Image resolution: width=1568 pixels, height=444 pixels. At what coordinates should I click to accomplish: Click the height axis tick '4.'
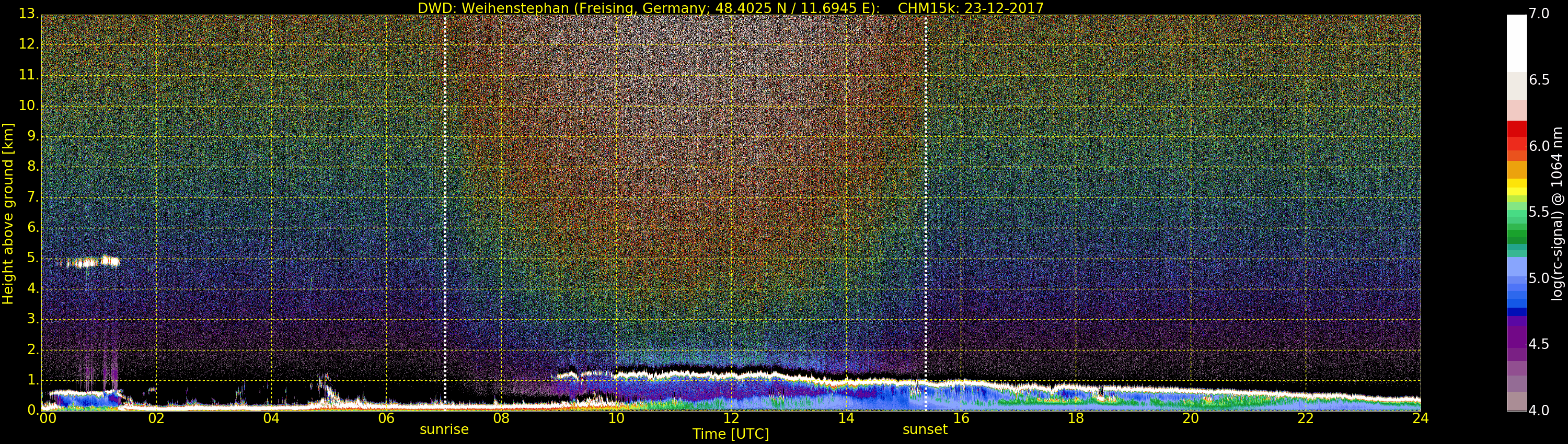point(32,288)
